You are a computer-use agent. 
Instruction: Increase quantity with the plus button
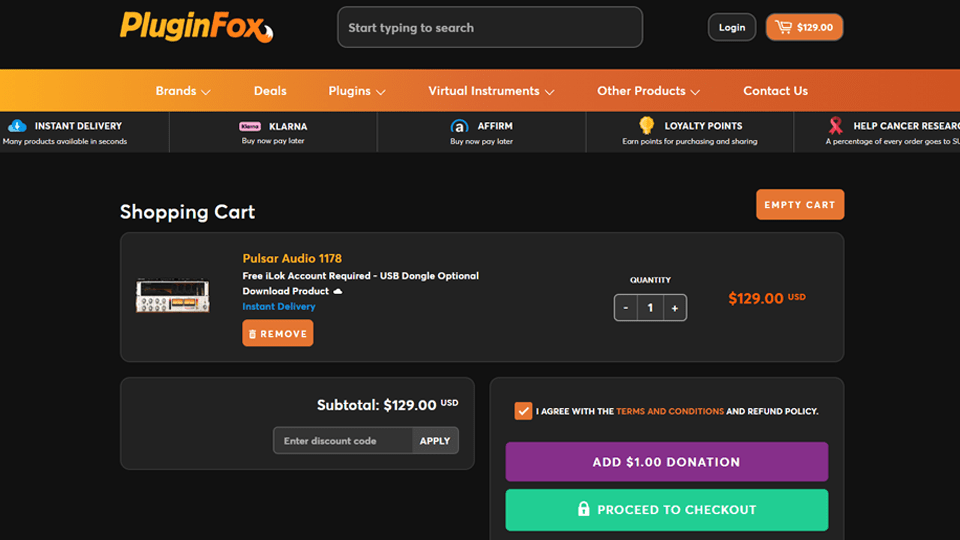pyautogui.click(x=675, y=308)
